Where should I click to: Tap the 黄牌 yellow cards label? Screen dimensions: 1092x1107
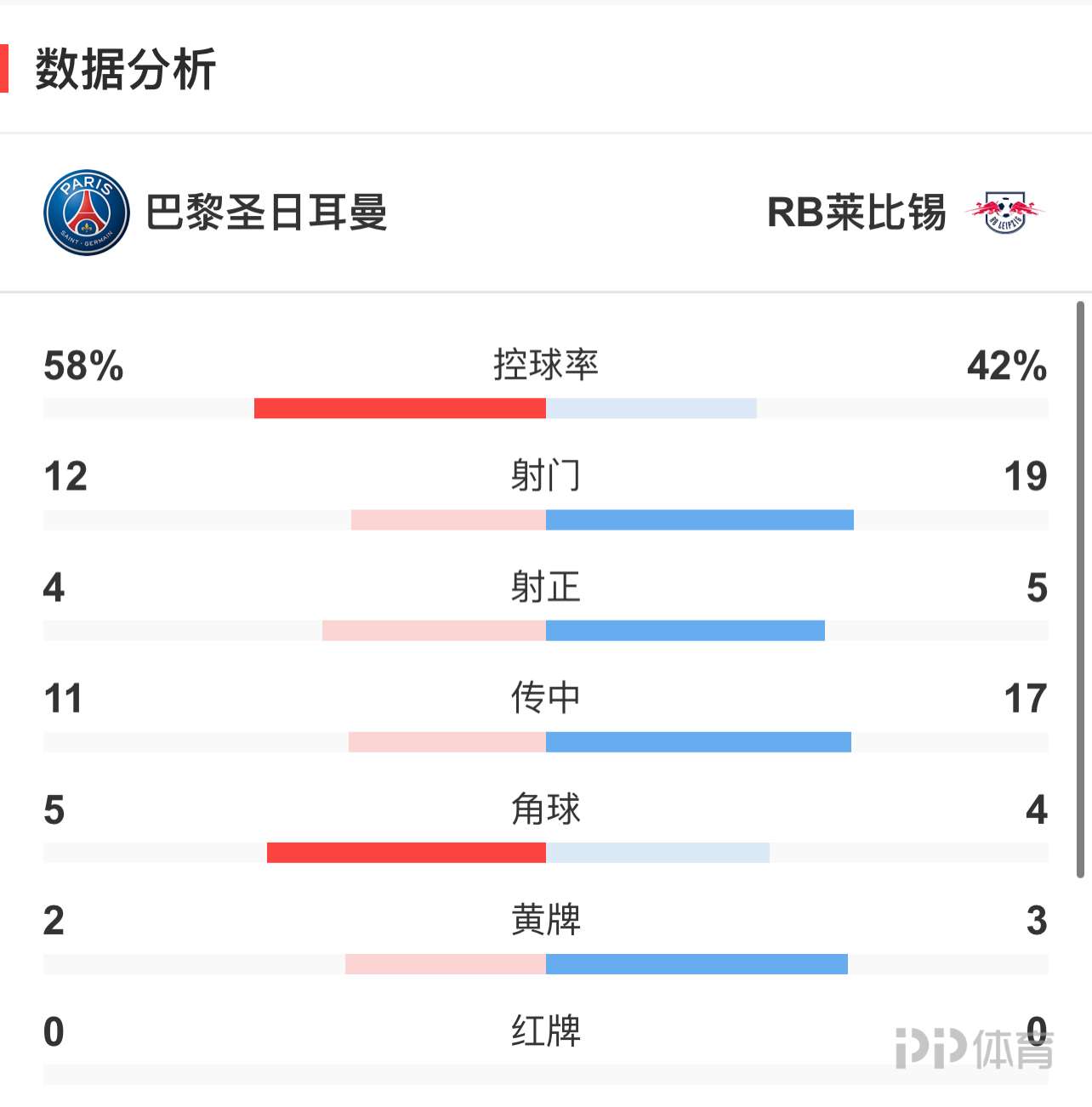tap(546, 920)
